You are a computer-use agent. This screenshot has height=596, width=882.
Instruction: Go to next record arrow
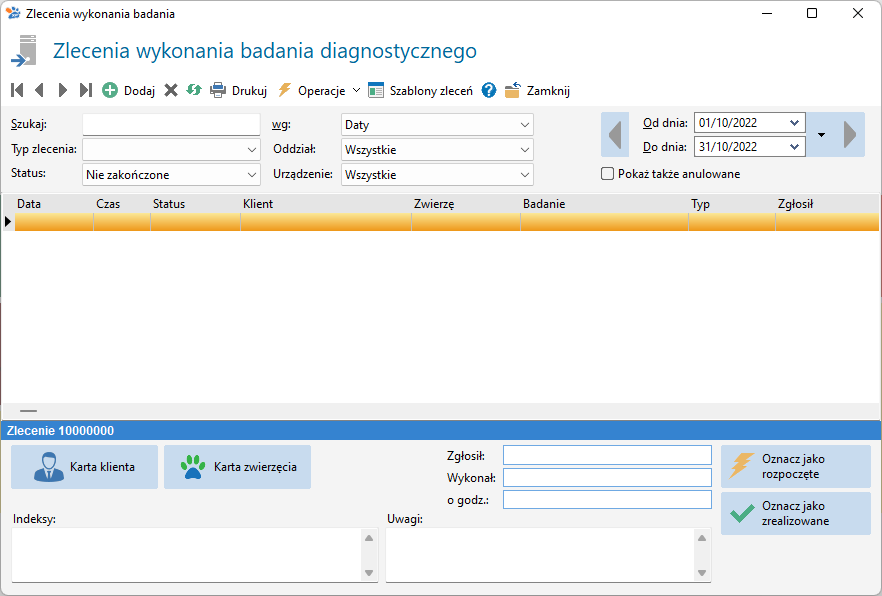[x=62, y=90]
